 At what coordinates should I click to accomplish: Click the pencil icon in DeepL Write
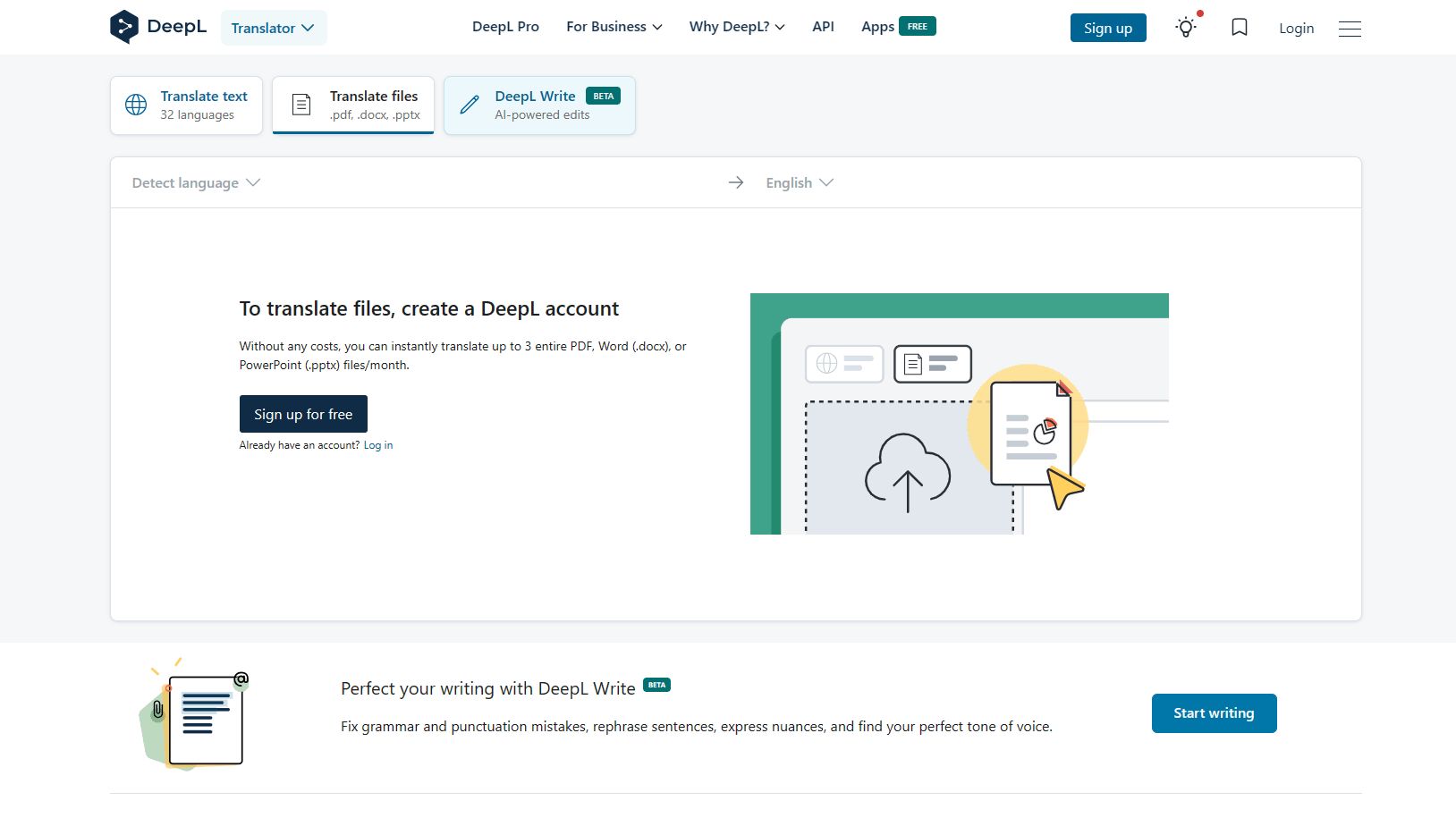470,105
